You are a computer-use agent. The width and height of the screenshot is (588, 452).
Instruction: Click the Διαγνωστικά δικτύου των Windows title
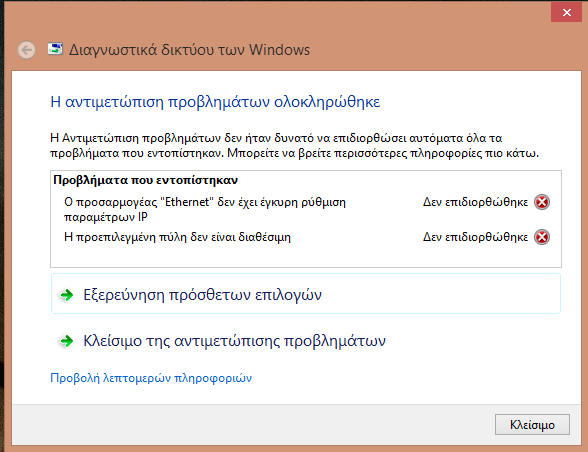tap(189, 50)
